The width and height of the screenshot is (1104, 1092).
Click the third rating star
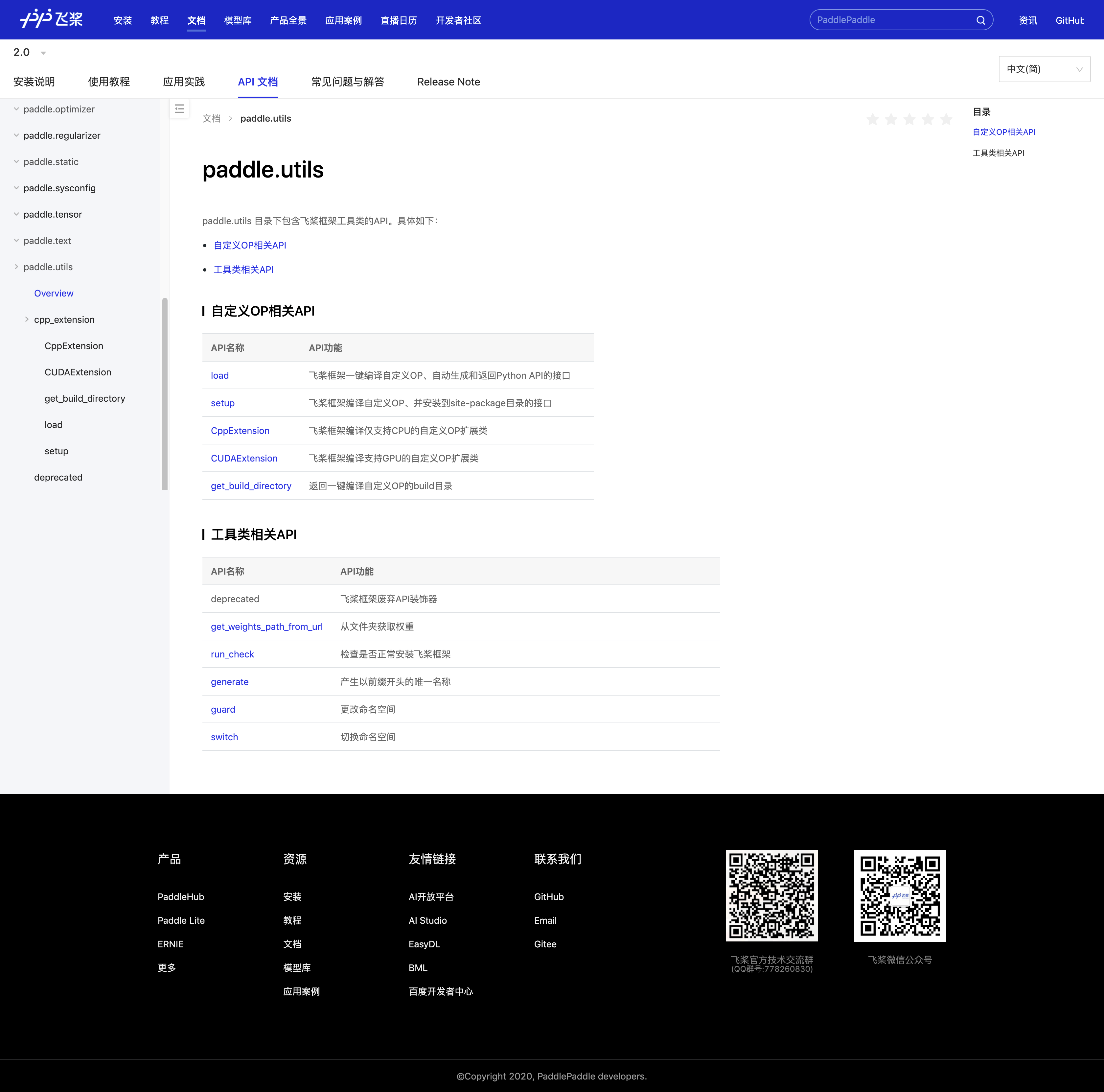910,119
